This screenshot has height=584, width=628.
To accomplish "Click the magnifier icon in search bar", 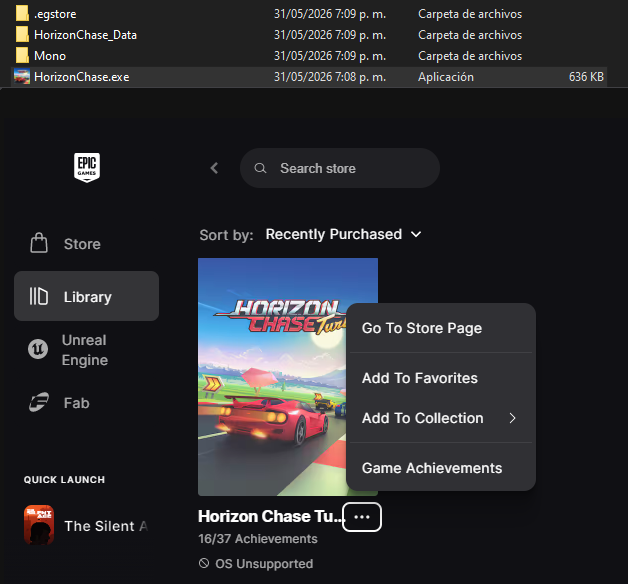I will click(260, 168).
